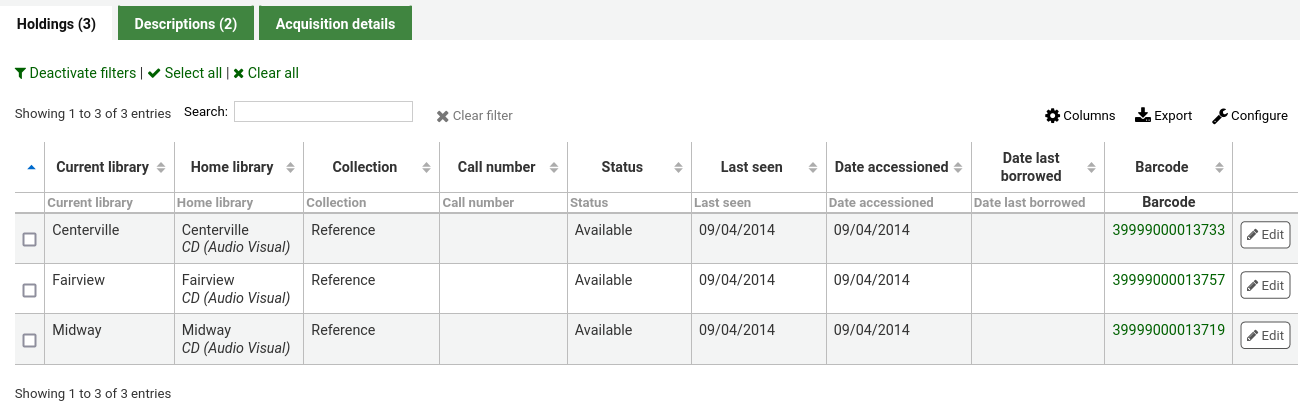Tick the Fairview row checkbox
The image size is (1300, 415).
[x=30, y=290]
